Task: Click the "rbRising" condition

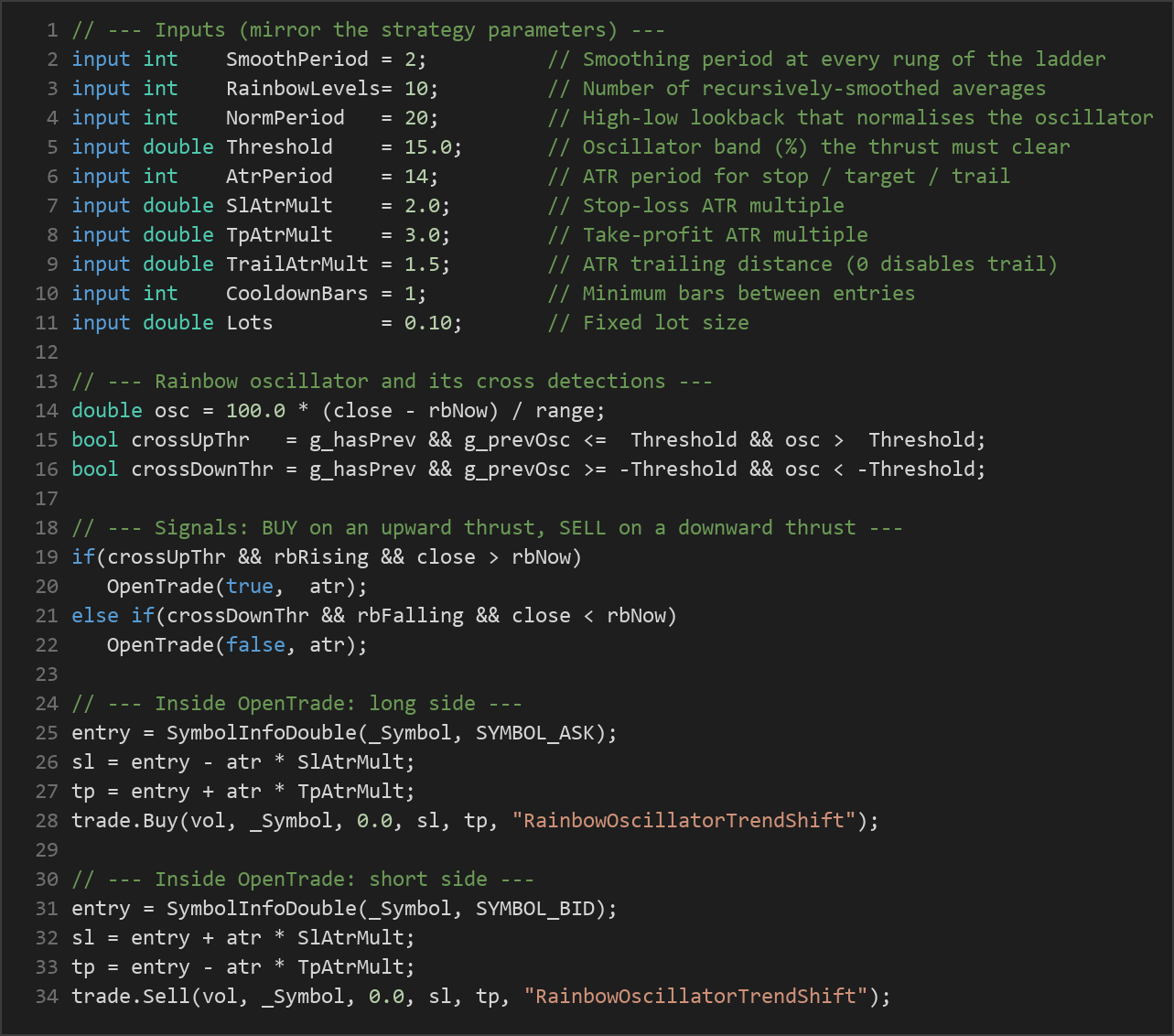Action: click(x=321, y=557)
